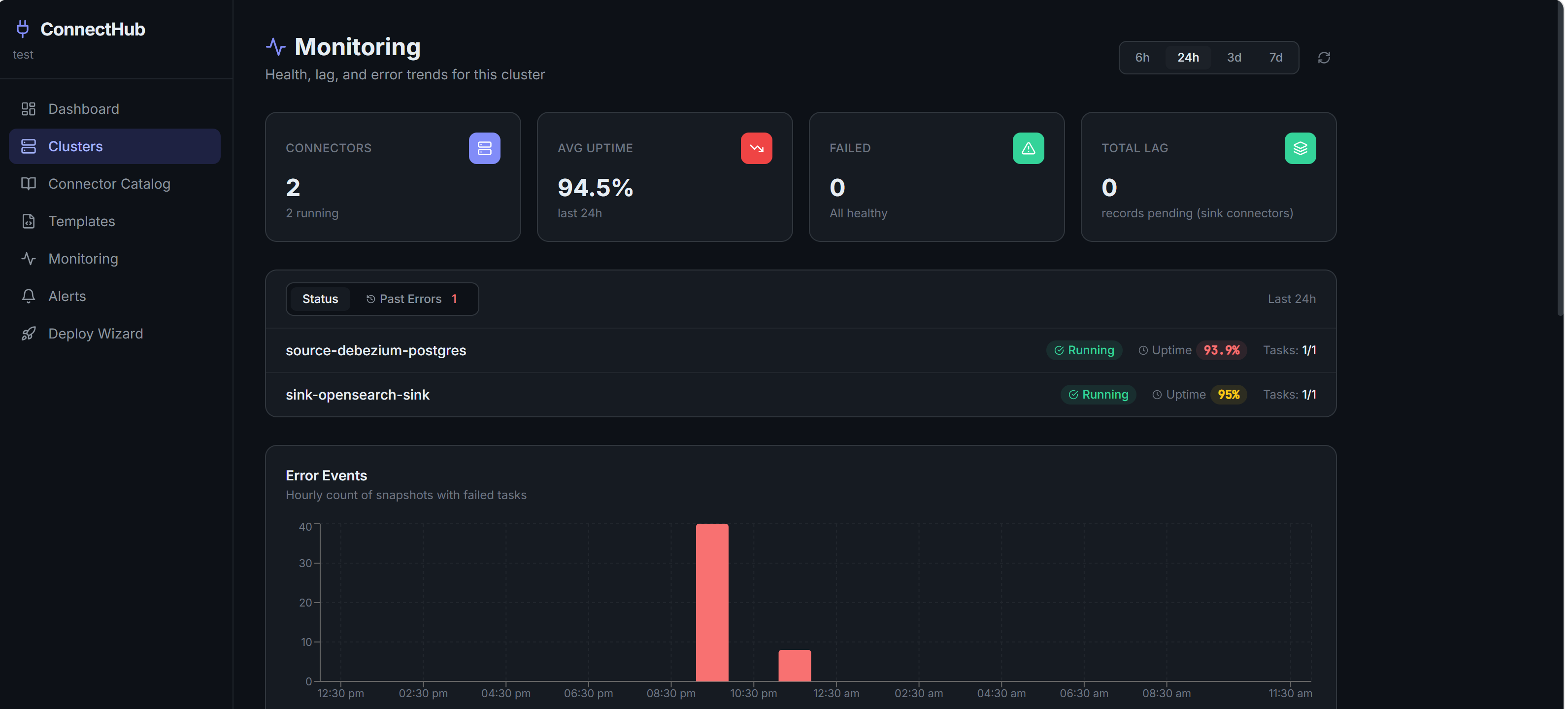Click the 93.9% uptime badge
The width and height of the screenshot is (1568, 709).
[1222, 350]
